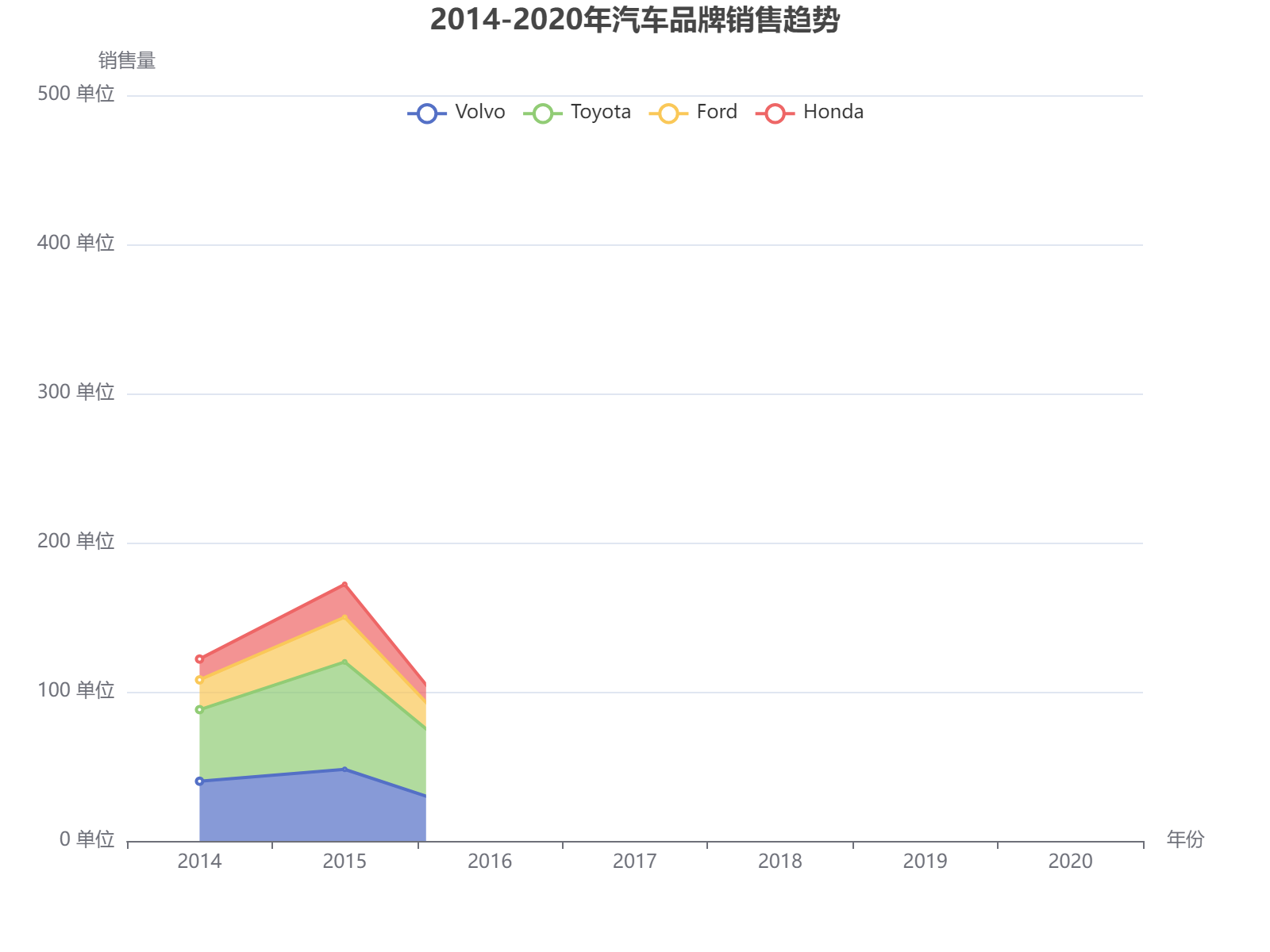1270x952 pixels.
Task: Click the blue Volvo legend marker icon
Action: [x=426, y=112]
